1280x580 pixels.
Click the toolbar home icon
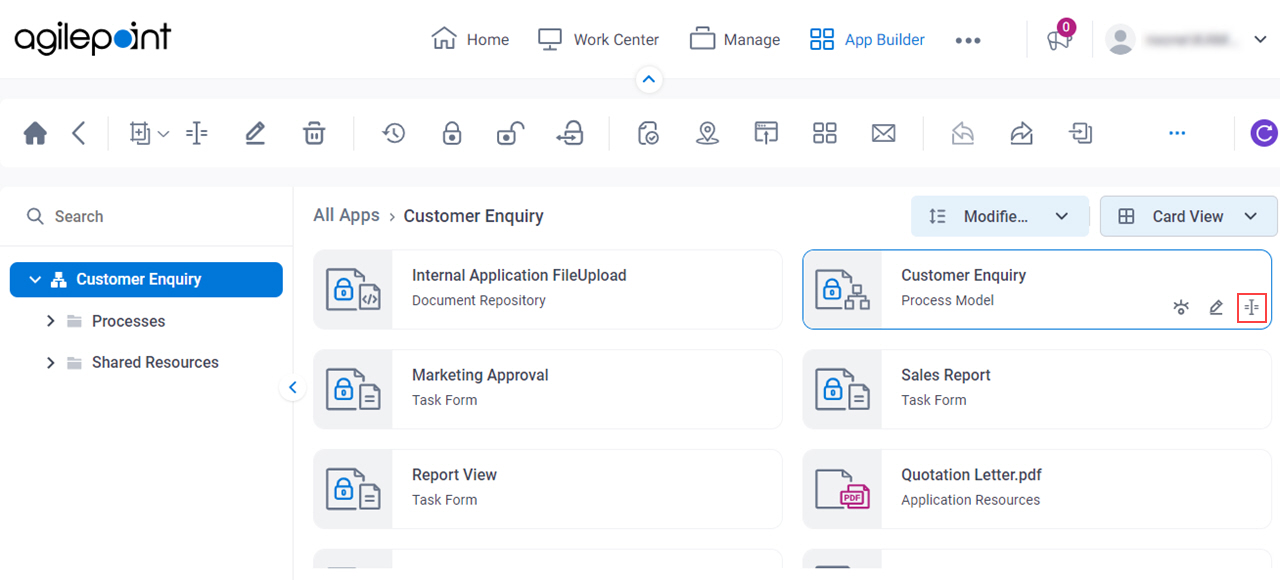coord(35,133)
